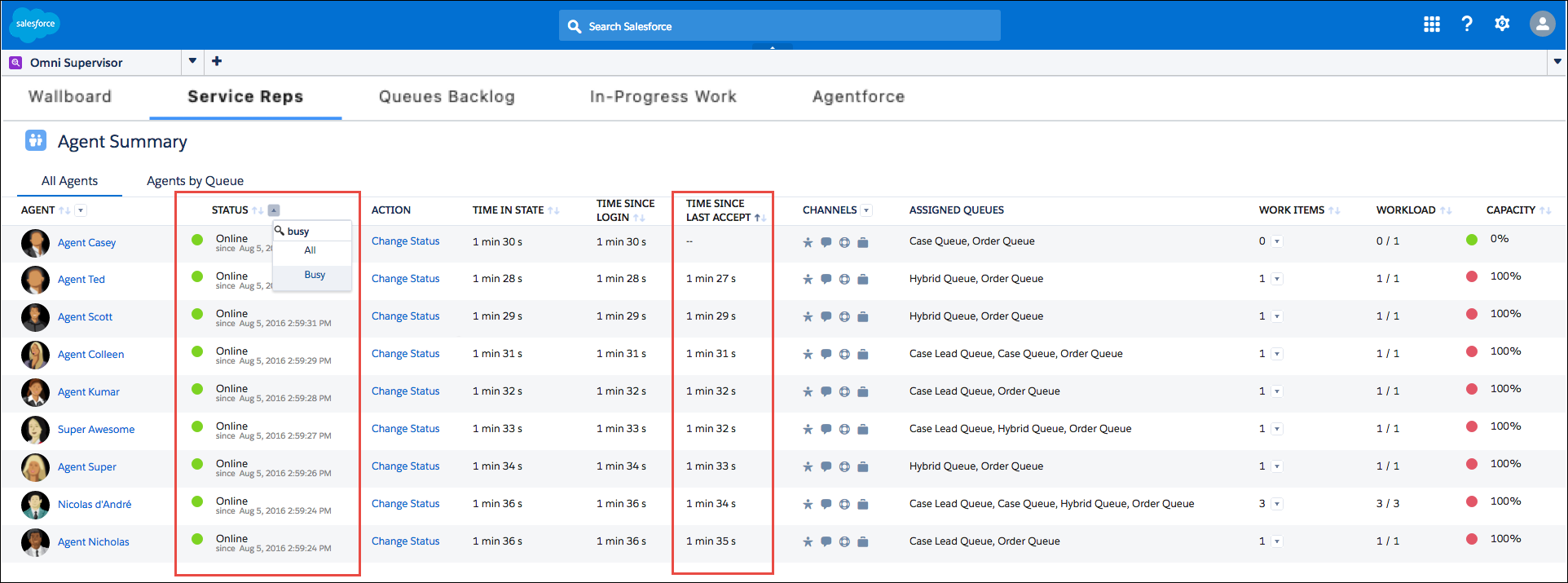Select the All Agents sub-tab
The height and width of the screenshot is (583, 1568).
(69, 181)
